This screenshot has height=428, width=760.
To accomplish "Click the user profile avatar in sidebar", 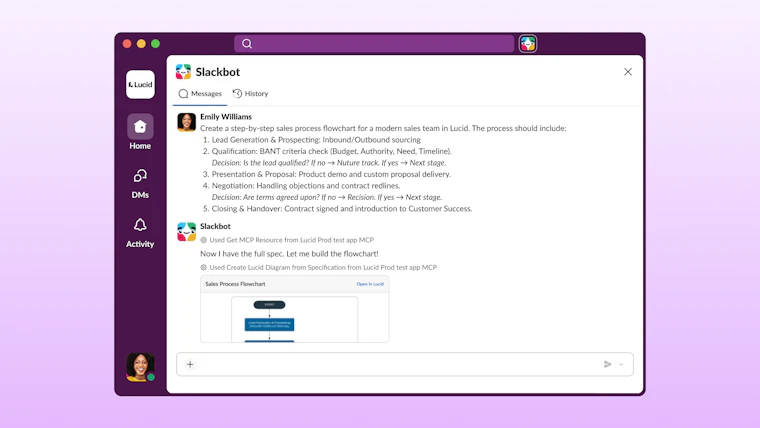I will click(x=140, y=367).
